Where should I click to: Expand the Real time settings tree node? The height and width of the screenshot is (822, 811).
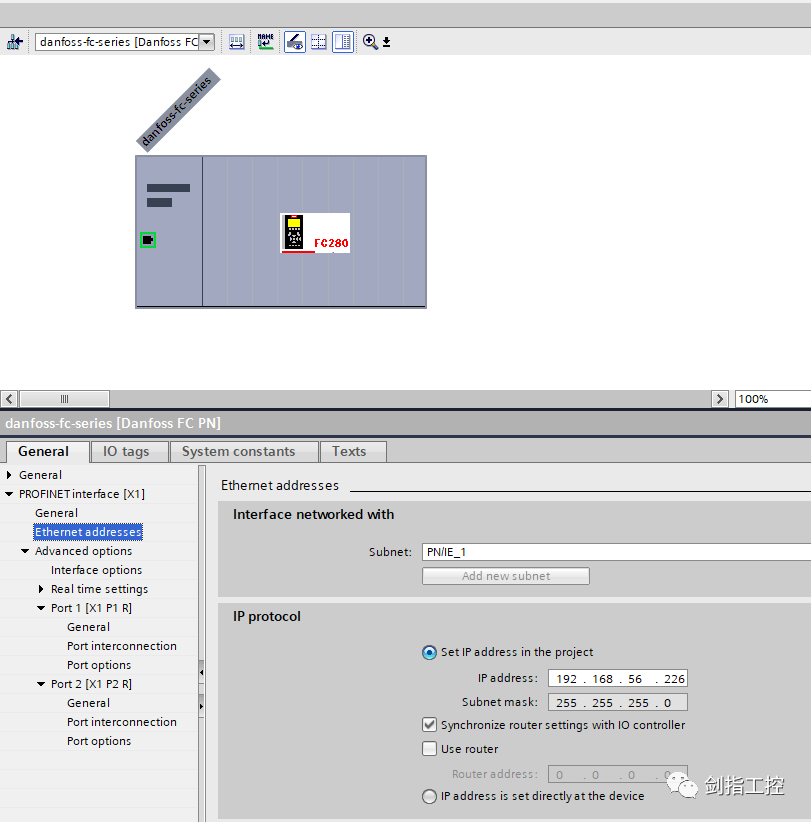coord(39,588)
